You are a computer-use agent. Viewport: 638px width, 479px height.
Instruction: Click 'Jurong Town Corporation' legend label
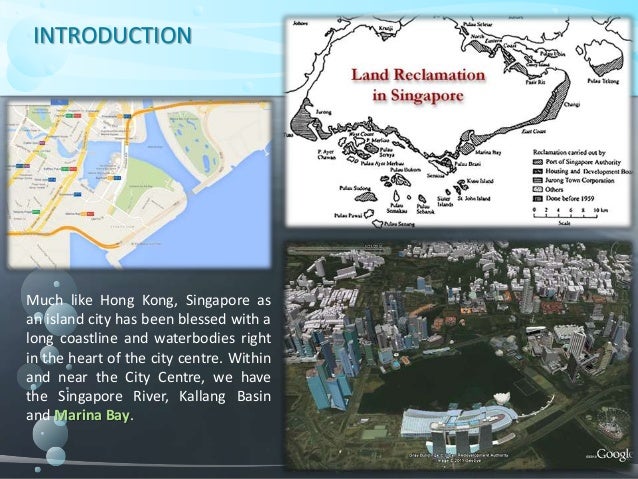[x=579, y=180]
